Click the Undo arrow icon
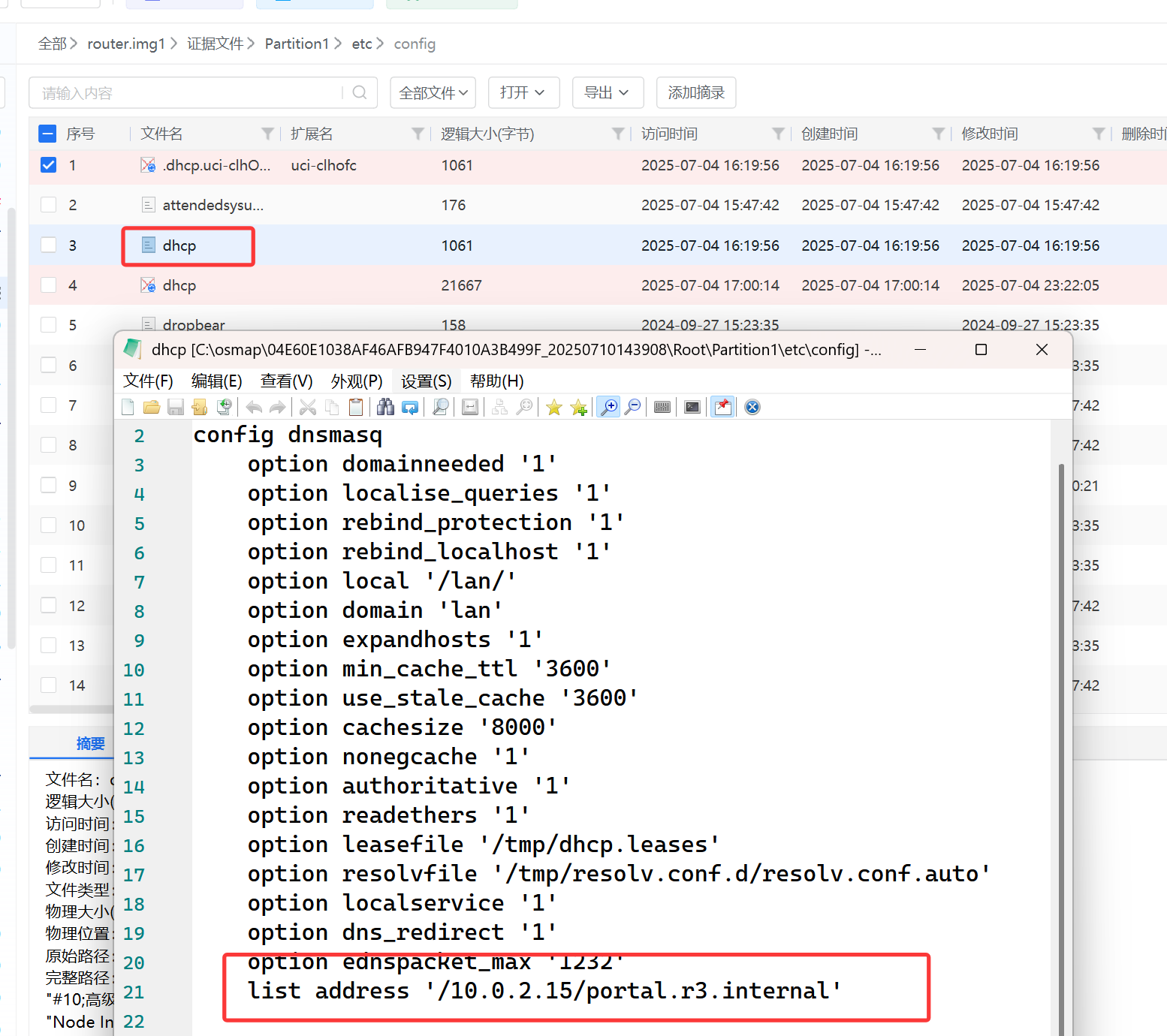This screenshot has height=1036, width=1167. (254, 407)
